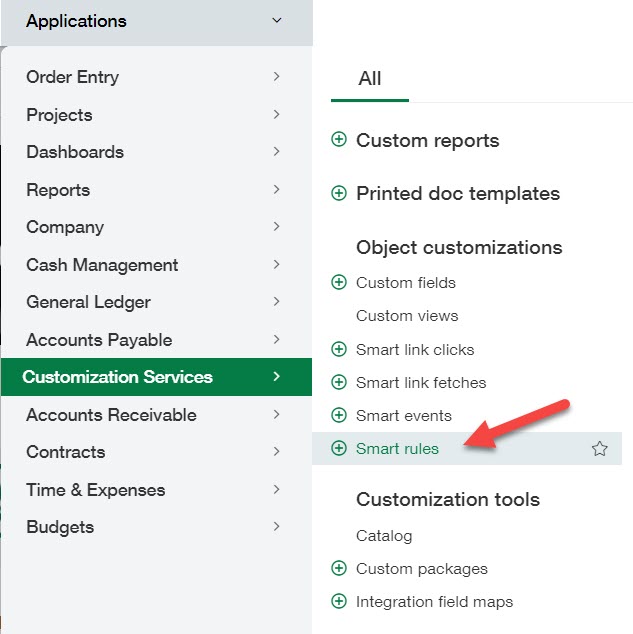Open the Catalog link
Screen dimensions: 633x634
tap(384, 535)
